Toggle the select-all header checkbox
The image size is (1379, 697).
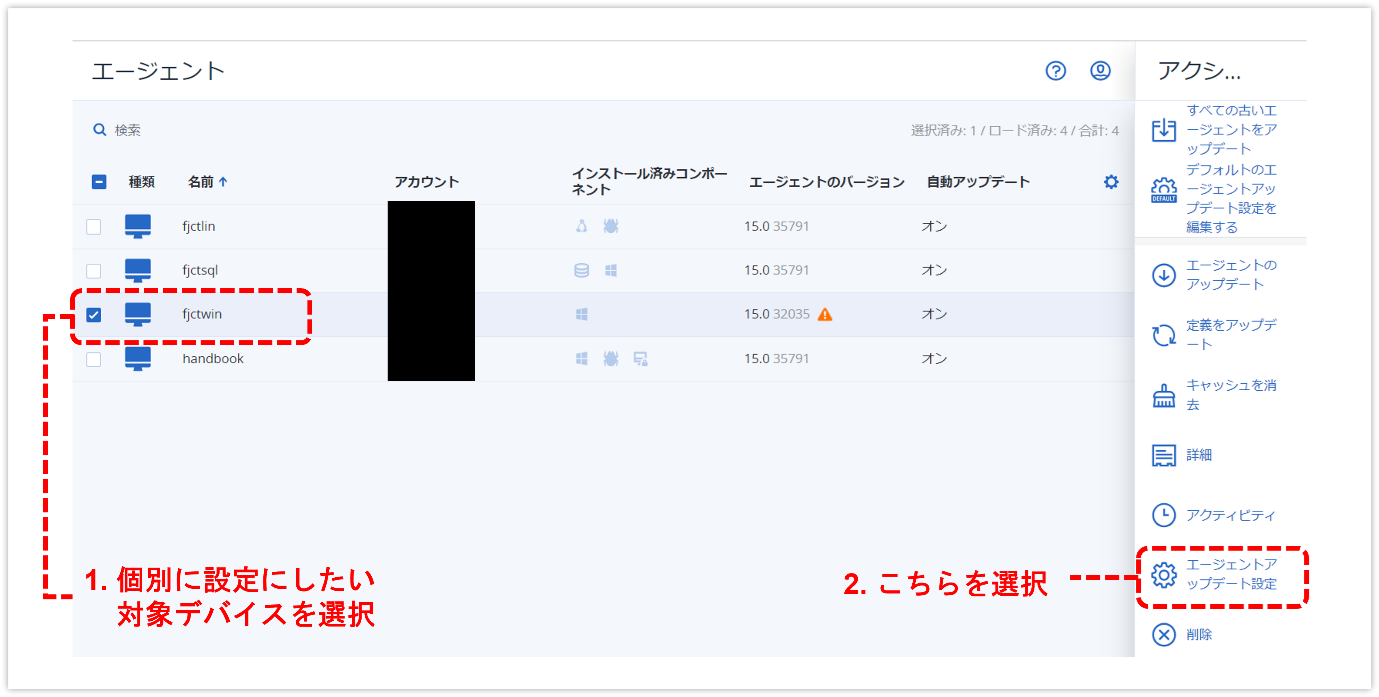(99, 182)
